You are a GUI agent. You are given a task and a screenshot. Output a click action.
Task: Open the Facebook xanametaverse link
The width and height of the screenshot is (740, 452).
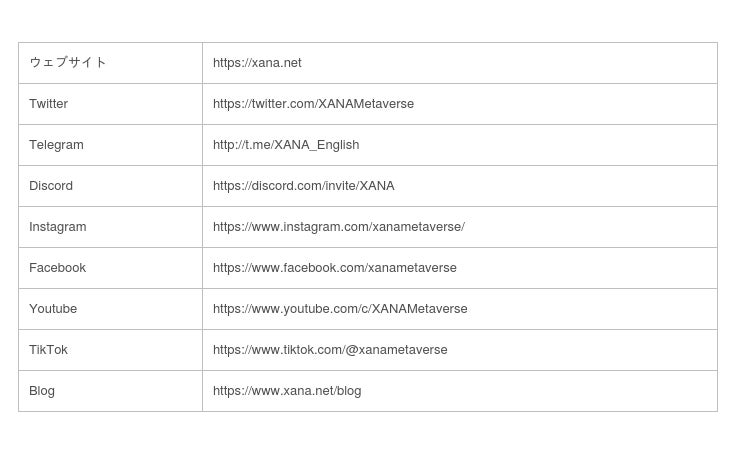[334, 268]
